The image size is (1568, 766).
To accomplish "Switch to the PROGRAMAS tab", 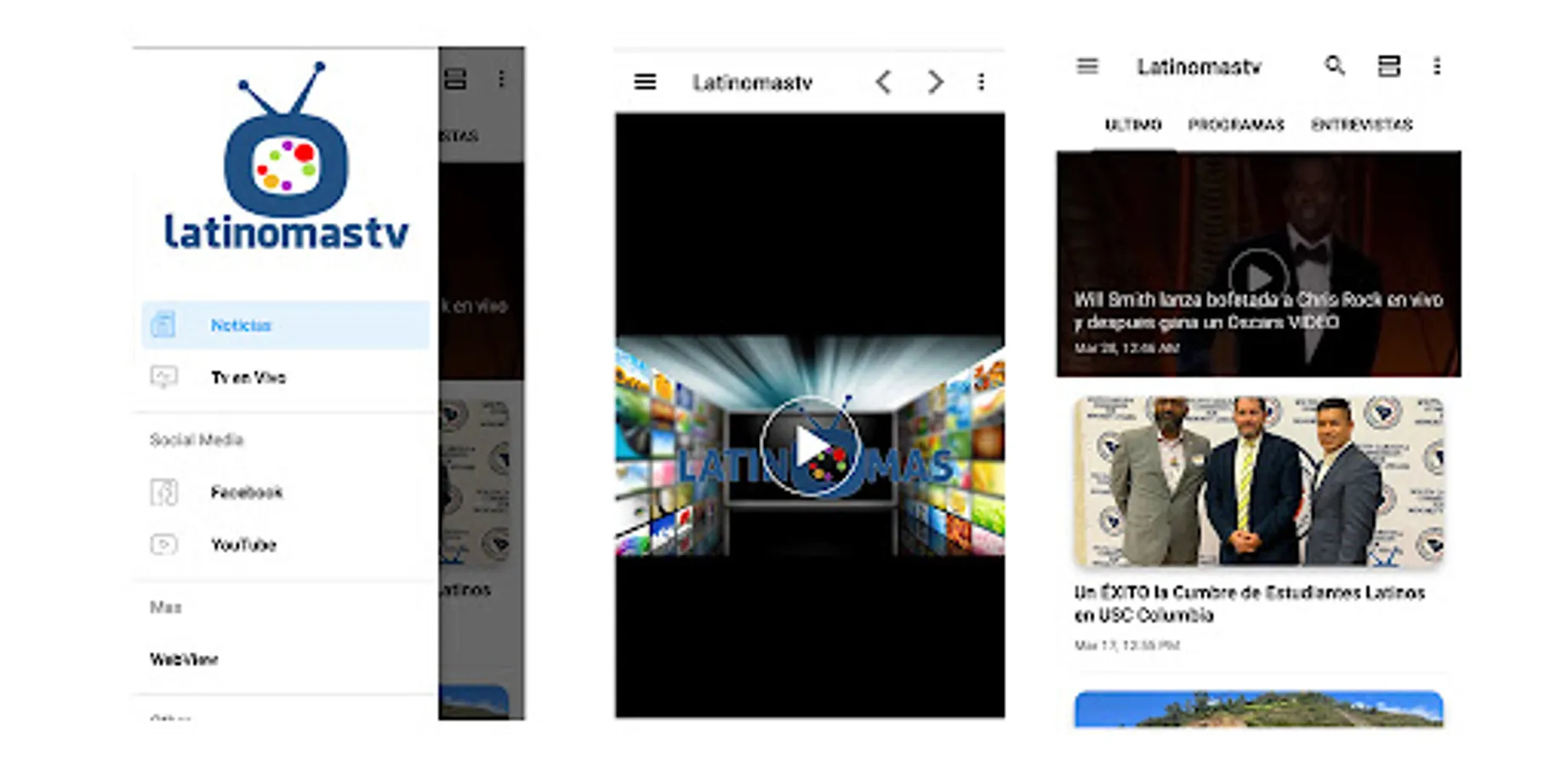I will click(x=1236, y=125).
